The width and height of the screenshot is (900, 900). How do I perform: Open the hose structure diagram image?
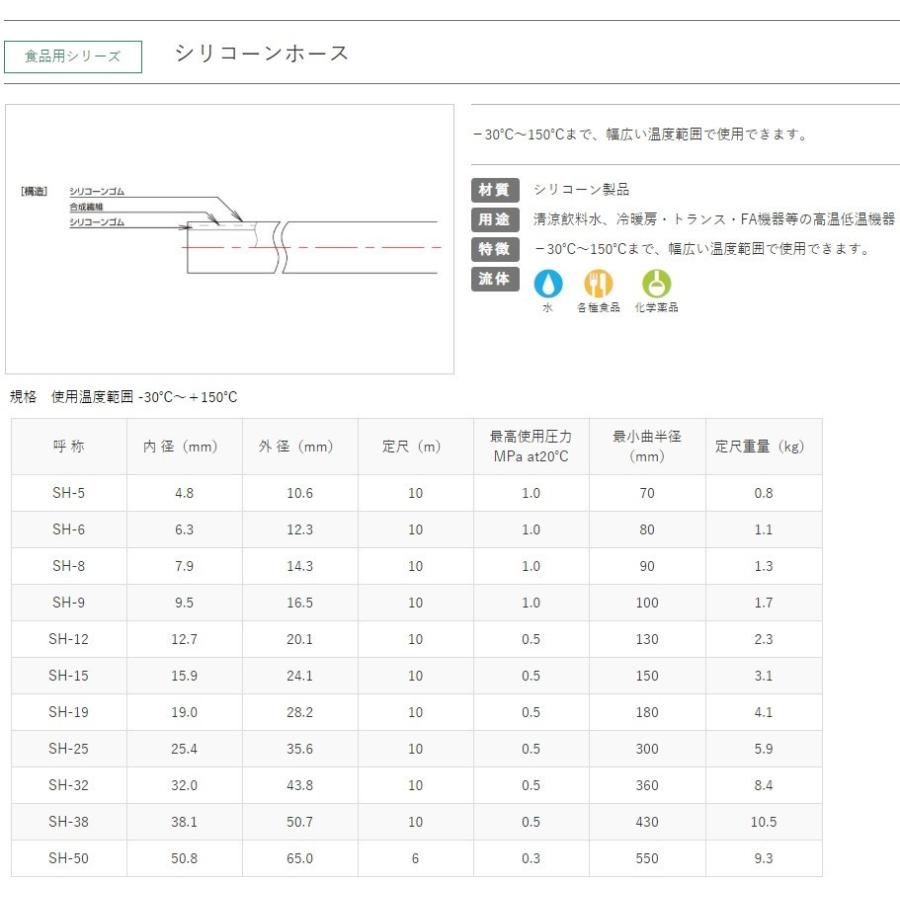230,239
